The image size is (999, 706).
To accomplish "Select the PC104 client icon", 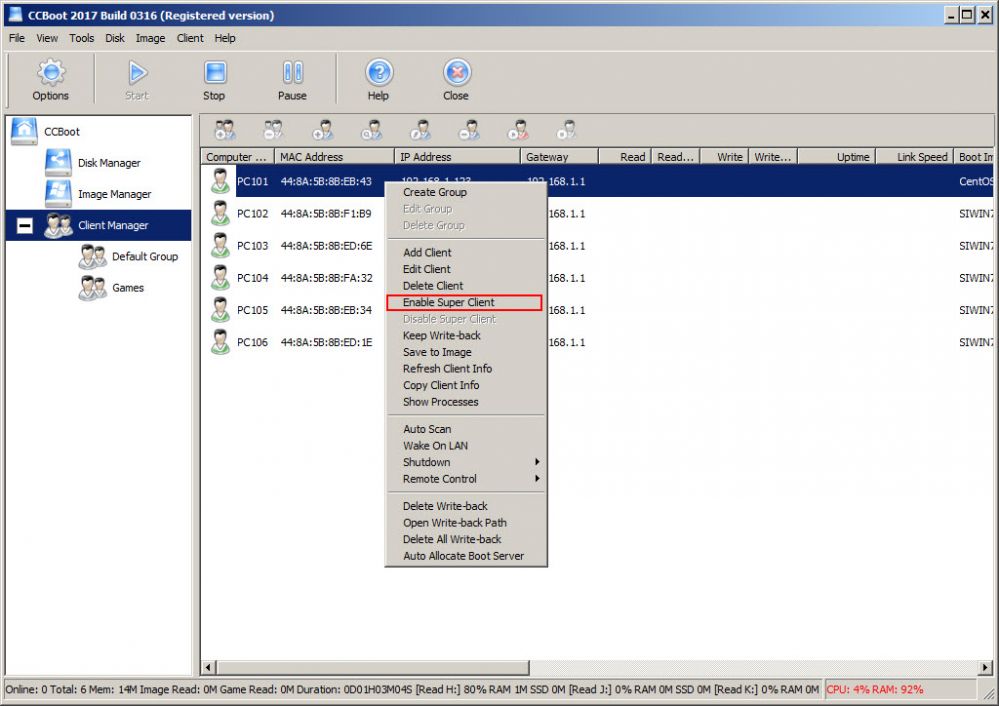I will [220, 278].
